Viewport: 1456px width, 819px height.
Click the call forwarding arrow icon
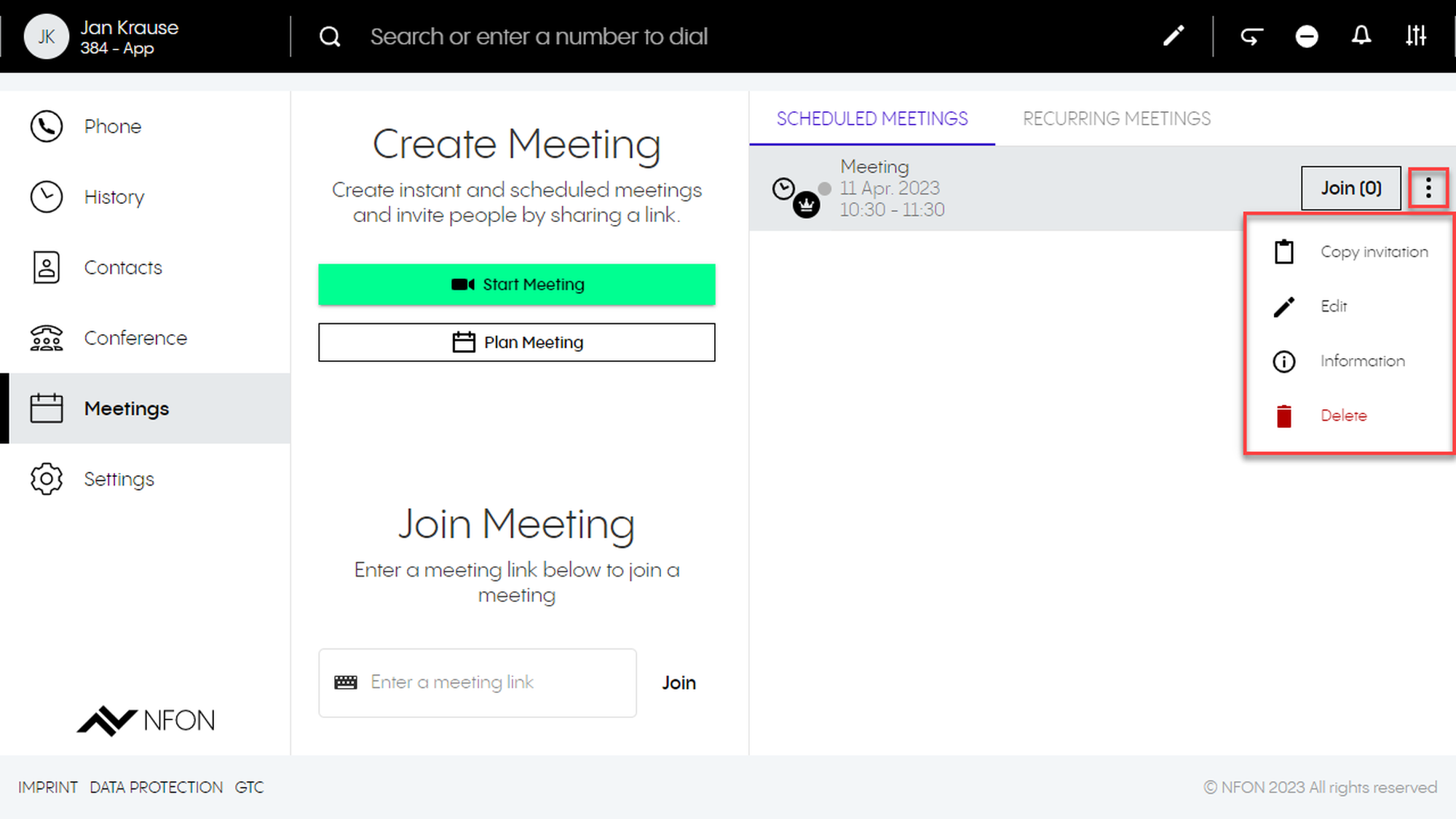tap(1251, 36)
